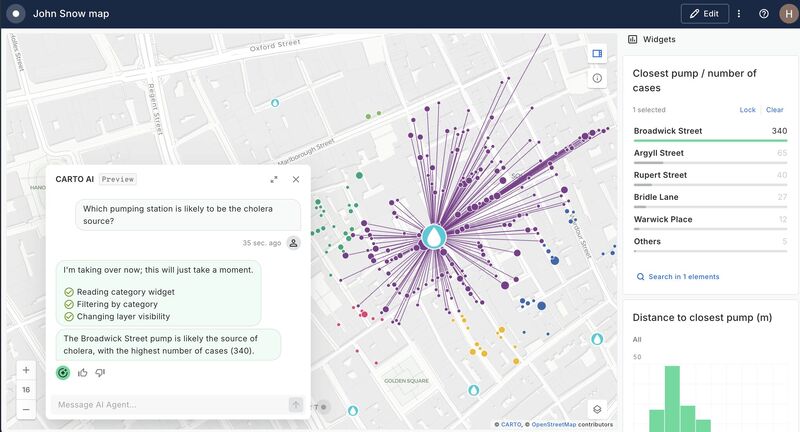Click Lock in the category widget
Image resolution: width=800 pixels, height=432 pixels.
click(x=747, y=110)
